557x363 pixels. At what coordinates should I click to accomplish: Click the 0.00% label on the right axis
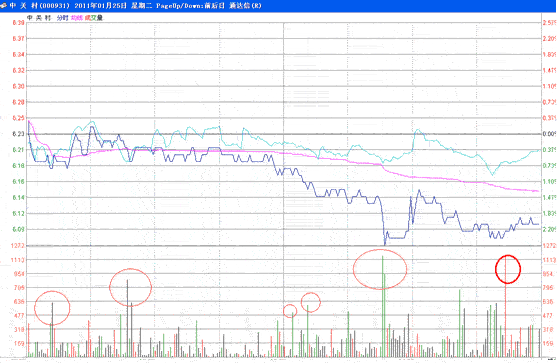[549, 134]
